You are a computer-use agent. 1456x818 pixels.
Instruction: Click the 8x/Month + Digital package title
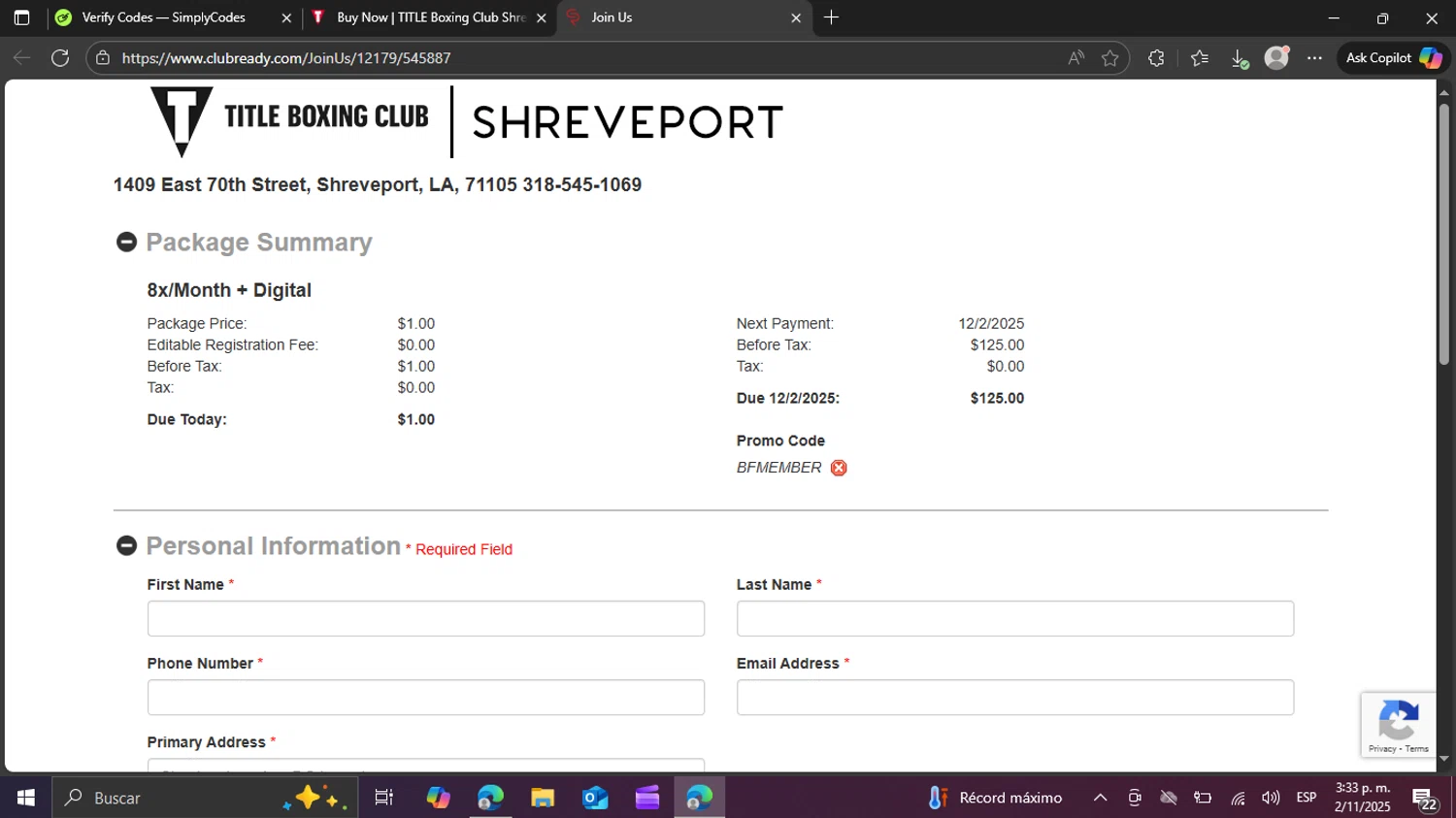[229, 290]
